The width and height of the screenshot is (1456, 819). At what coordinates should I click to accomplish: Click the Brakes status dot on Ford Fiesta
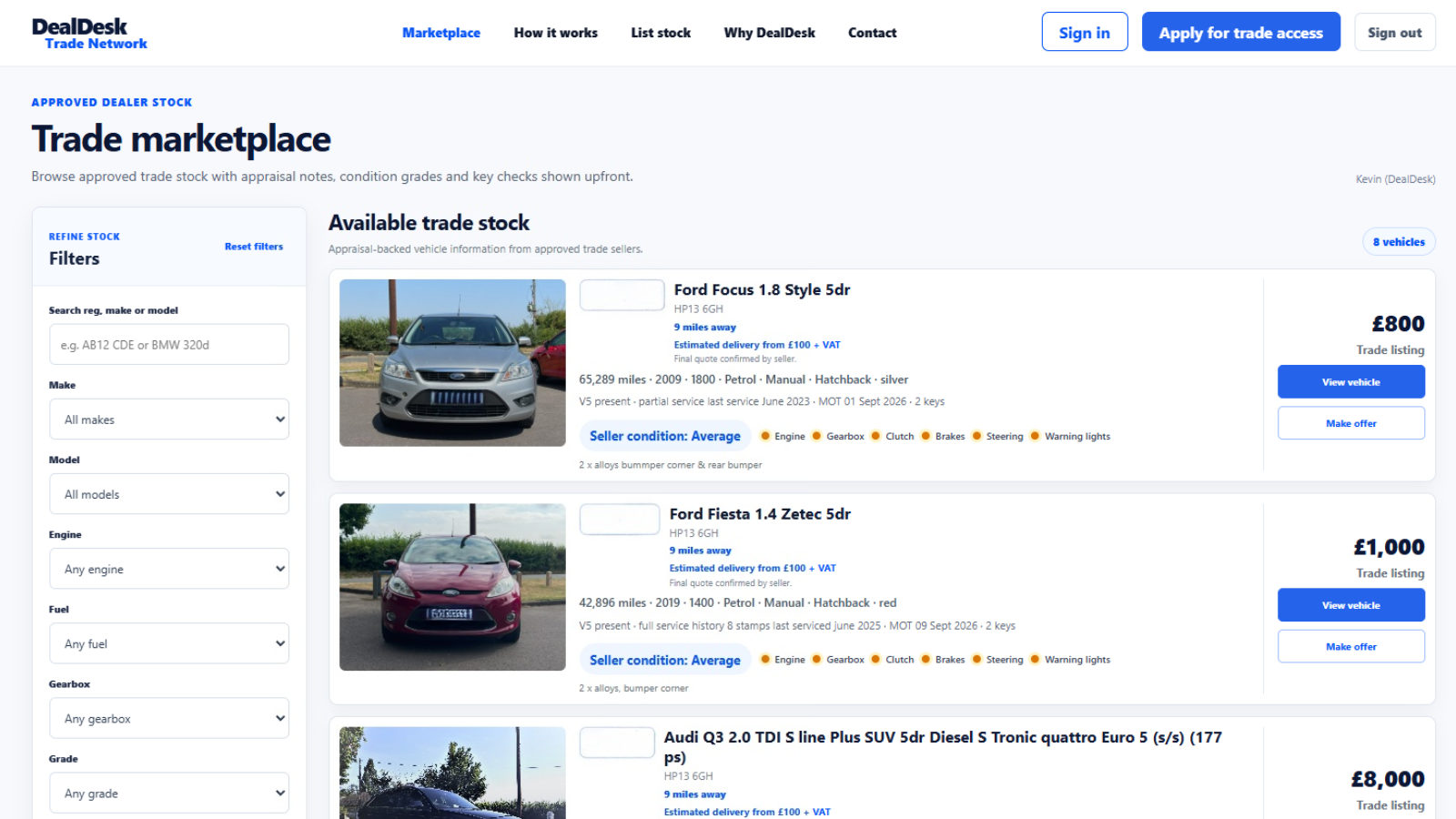(x=926, y=660)
